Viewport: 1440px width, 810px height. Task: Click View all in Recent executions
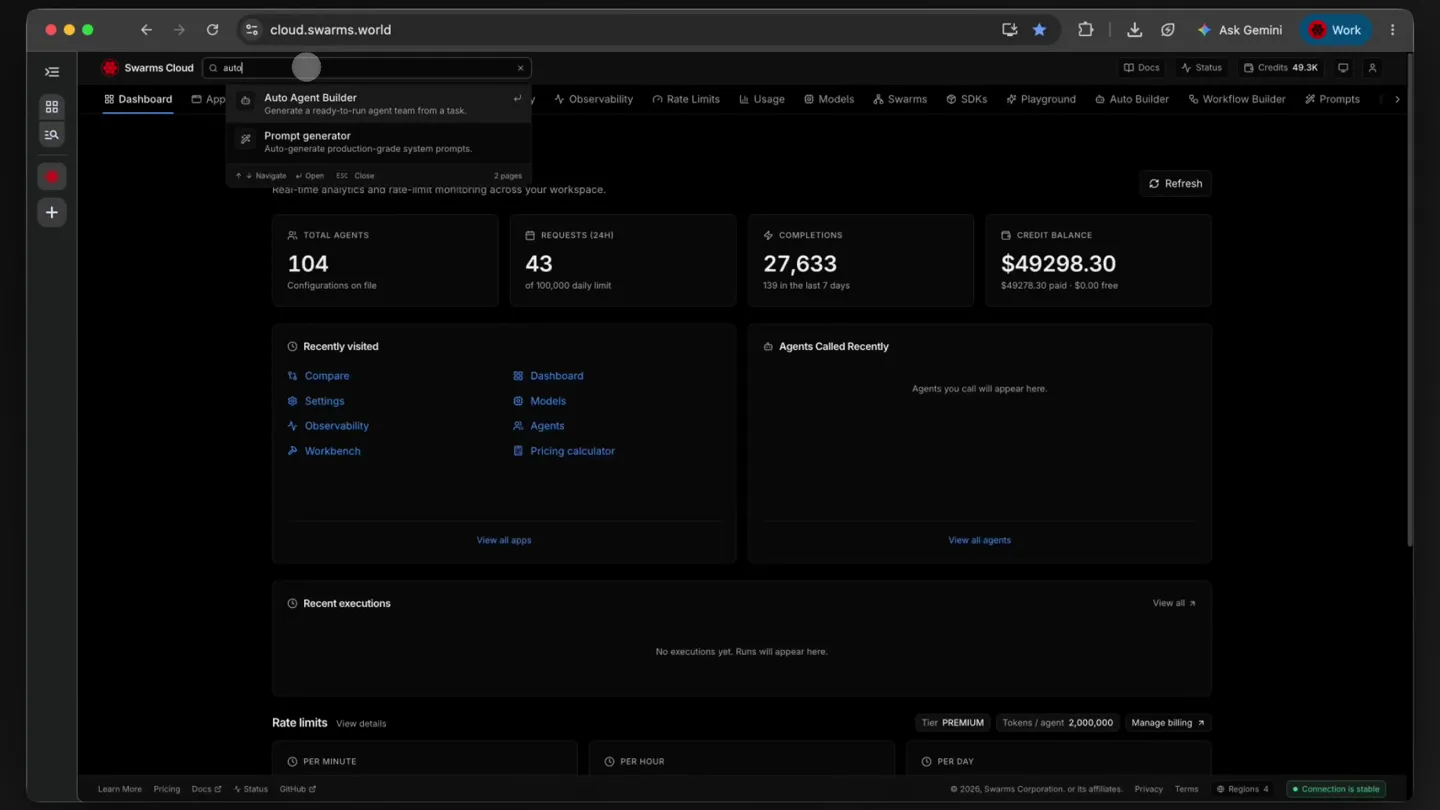point(1174,603)
